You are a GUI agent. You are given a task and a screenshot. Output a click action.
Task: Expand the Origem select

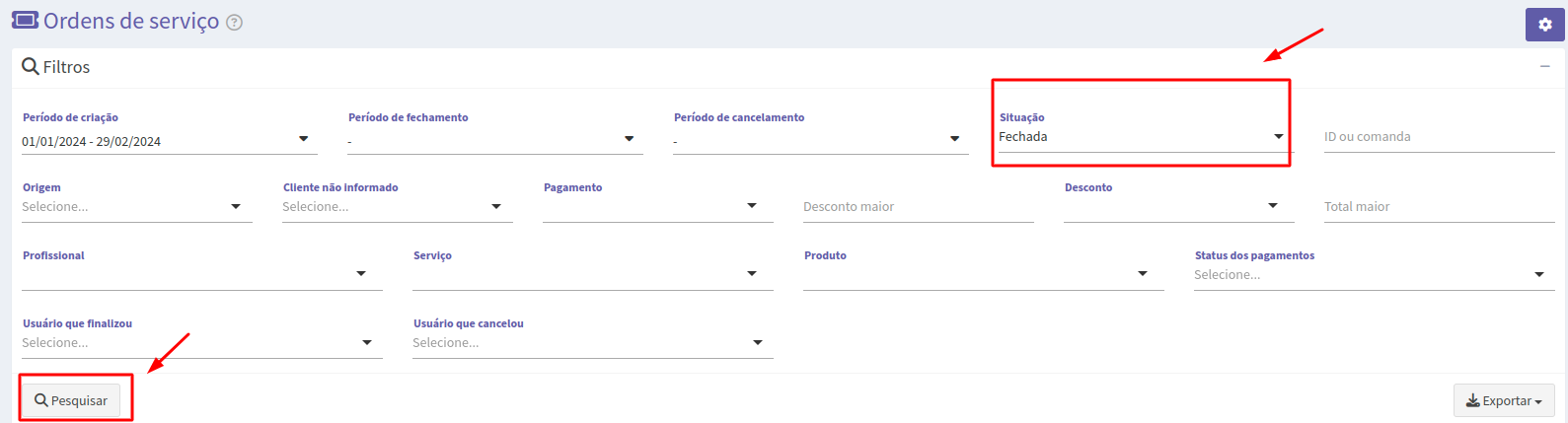[137, 207]
